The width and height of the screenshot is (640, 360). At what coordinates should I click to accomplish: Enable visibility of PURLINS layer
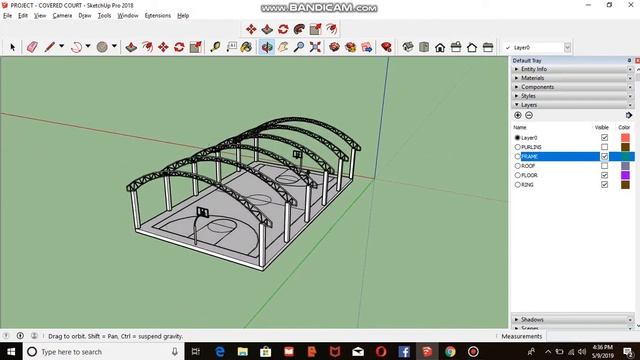pyautogui.click(x=604, y=147)
